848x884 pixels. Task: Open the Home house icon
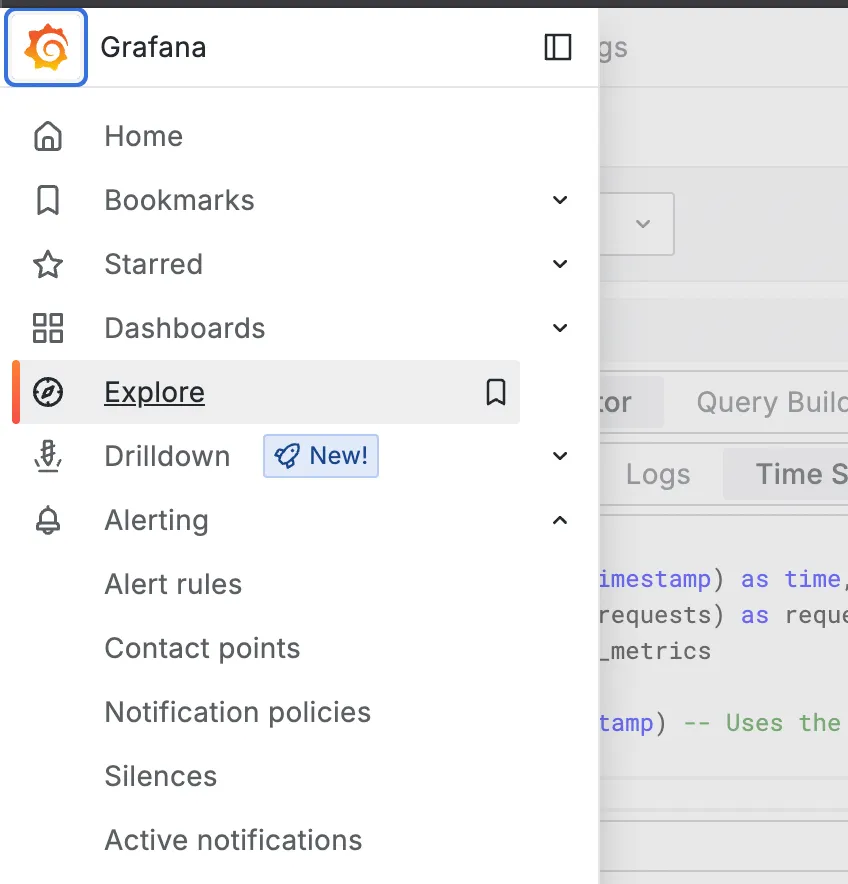pos(48,136)
